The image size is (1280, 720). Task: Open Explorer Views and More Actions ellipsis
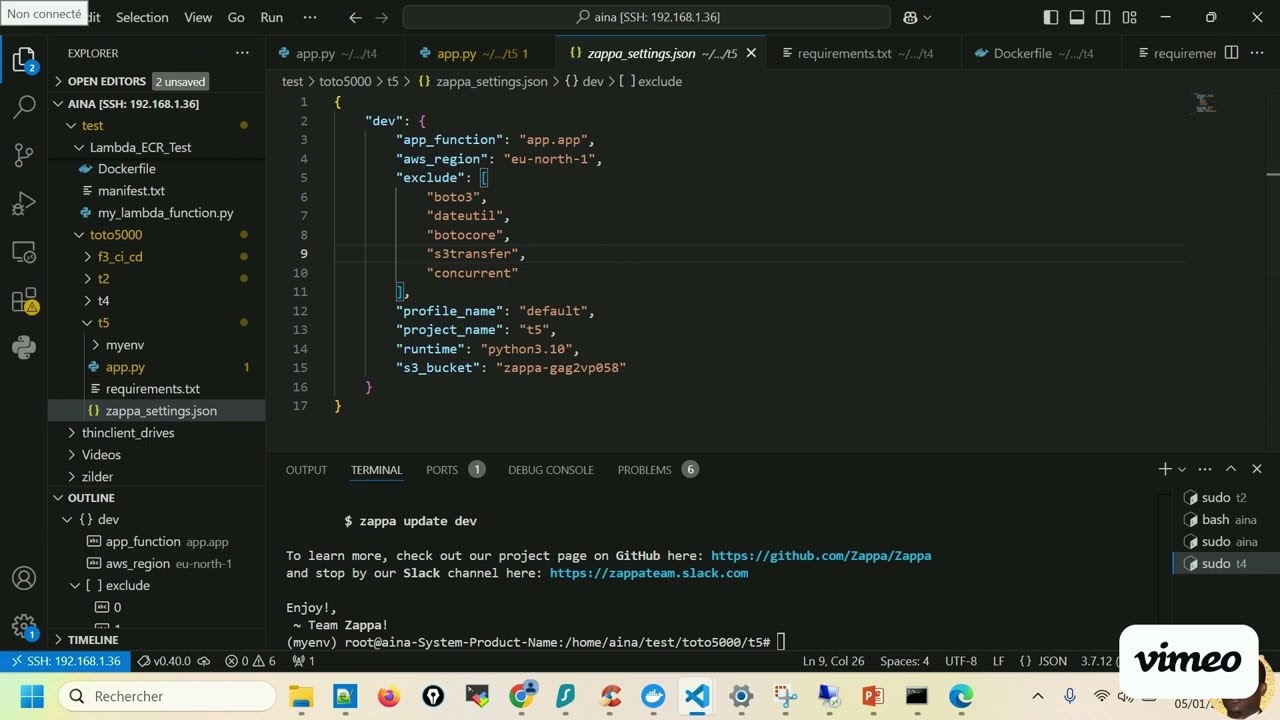coord(242,53)
